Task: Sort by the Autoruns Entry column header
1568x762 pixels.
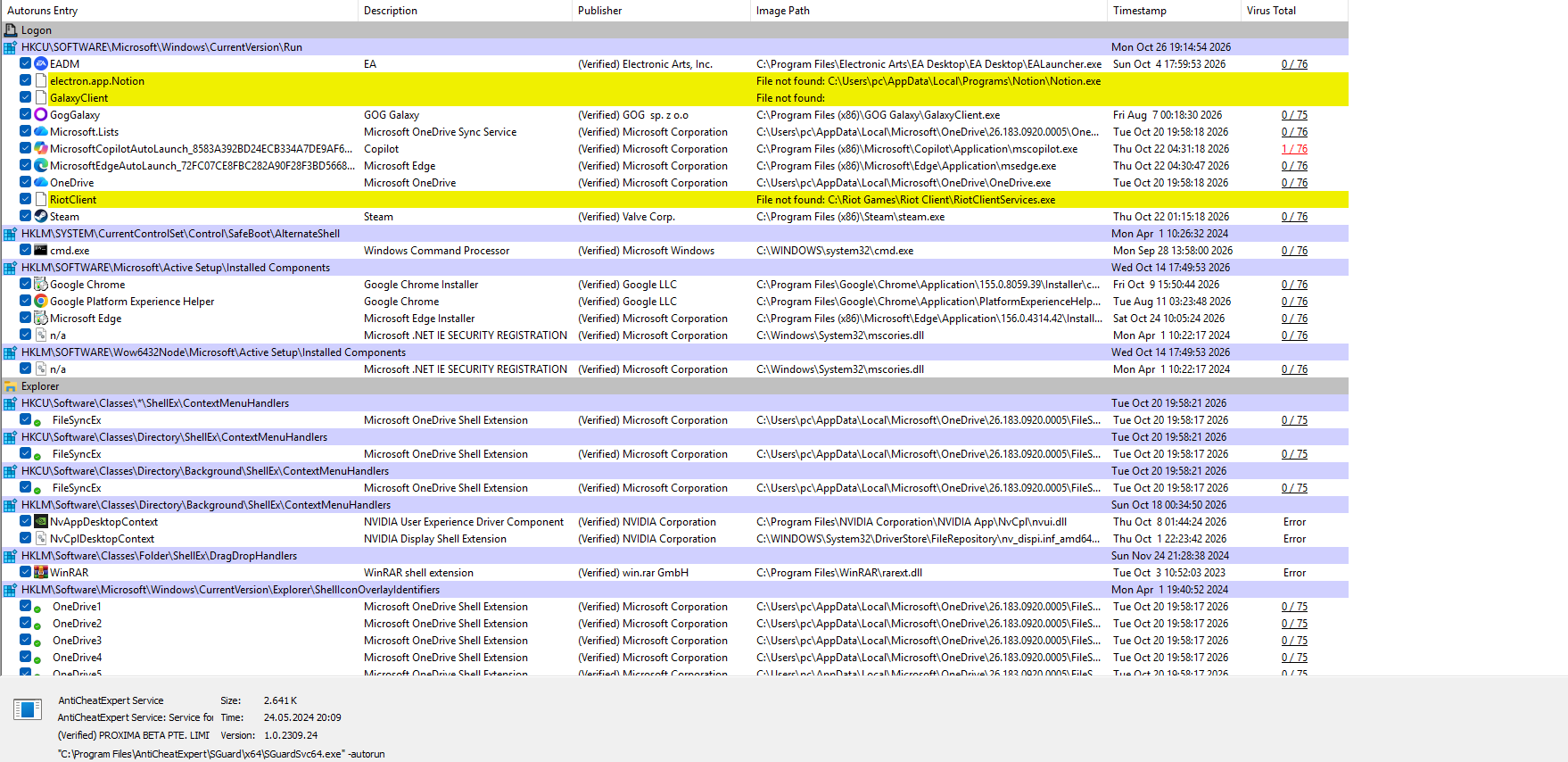Action: (x=178, y=11)
